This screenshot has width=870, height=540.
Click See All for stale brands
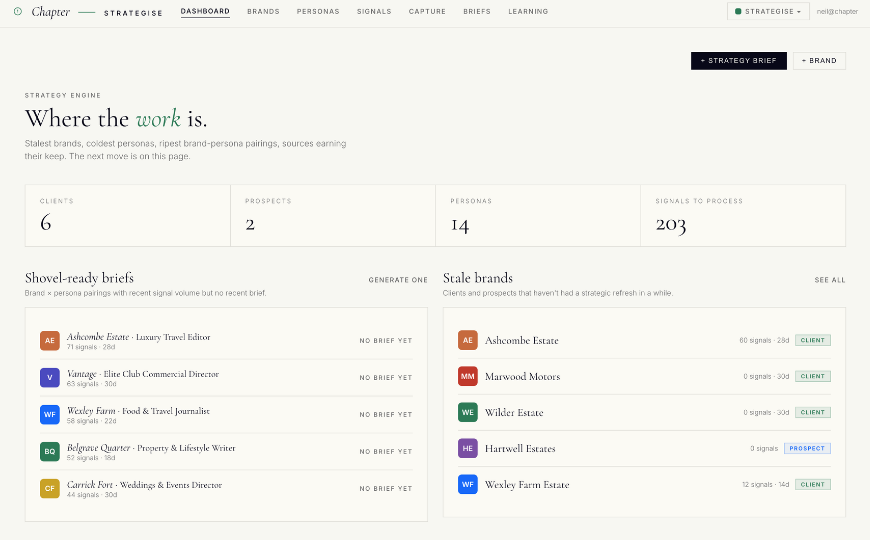[x=830, y=280]
